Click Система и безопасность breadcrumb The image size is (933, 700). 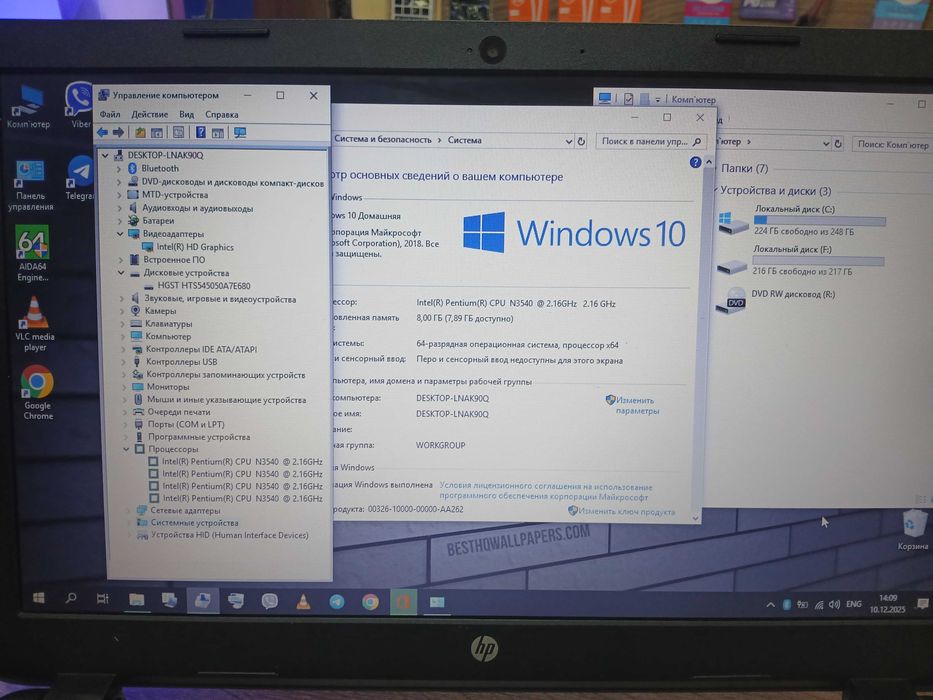pos(383,139)
